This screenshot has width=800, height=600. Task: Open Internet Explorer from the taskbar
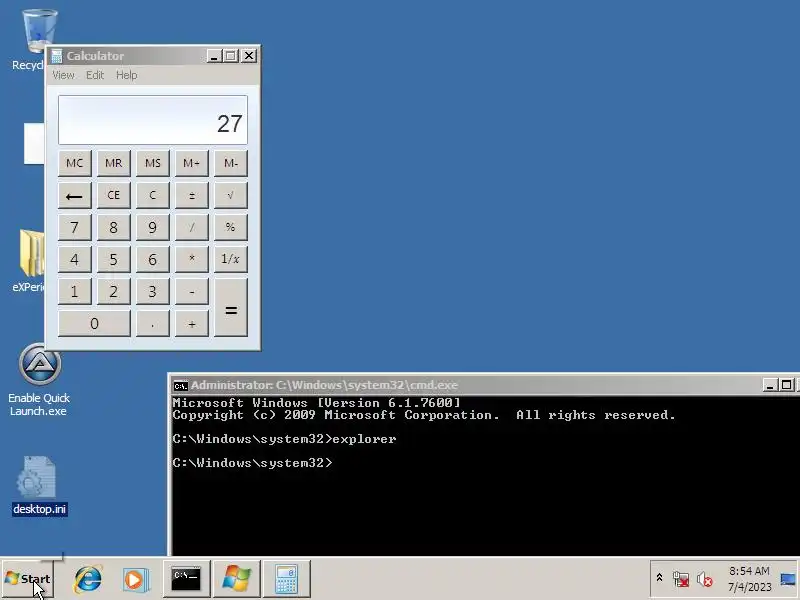[88, 579]
